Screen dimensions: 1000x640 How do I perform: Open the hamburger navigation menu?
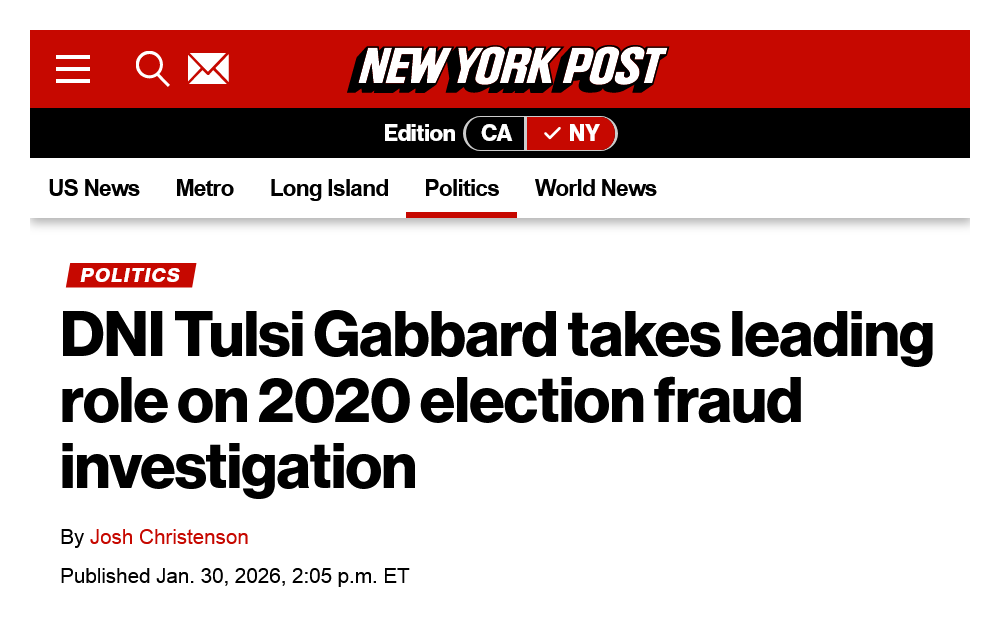(x=73, y=69)
